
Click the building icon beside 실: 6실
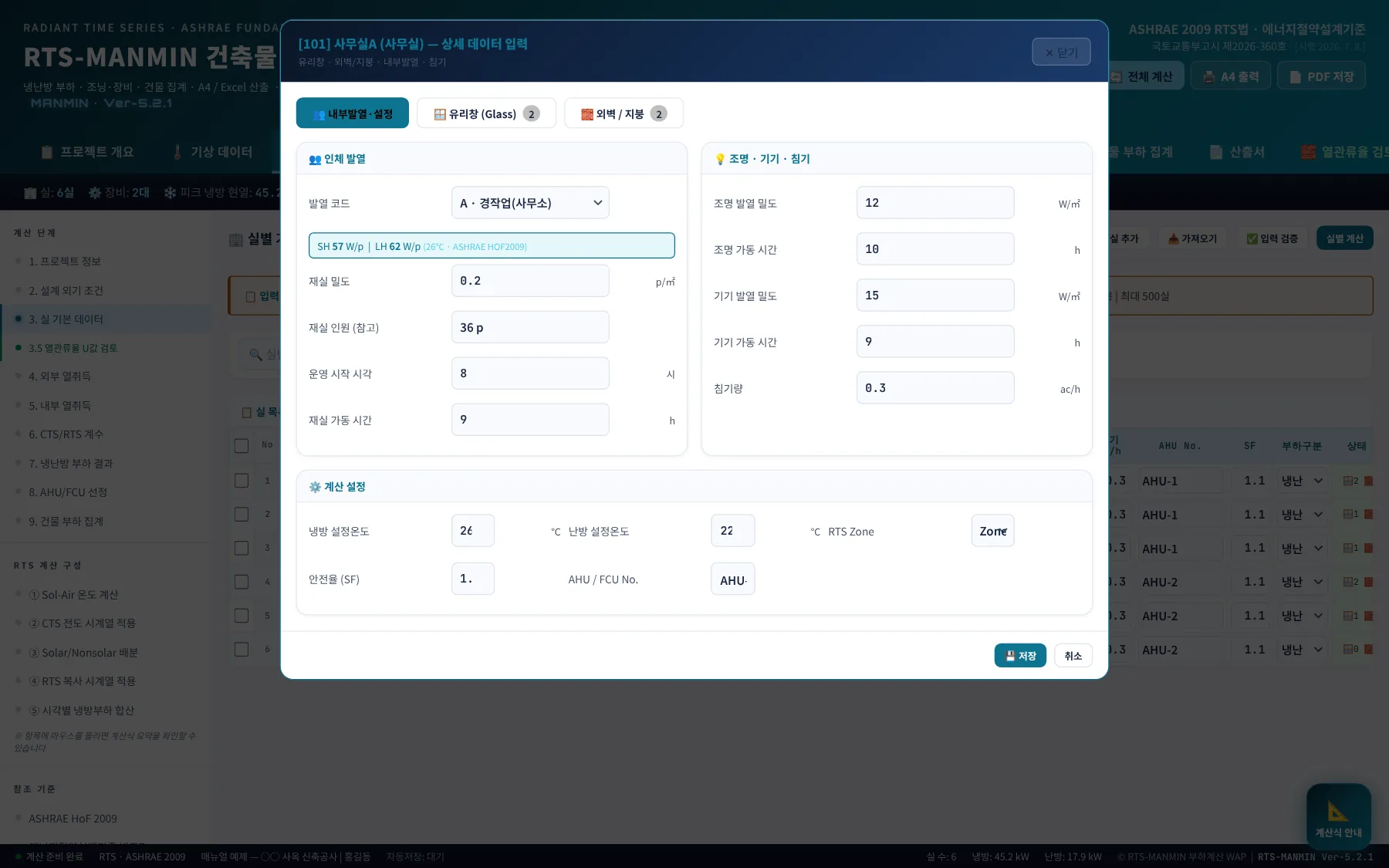30,192
